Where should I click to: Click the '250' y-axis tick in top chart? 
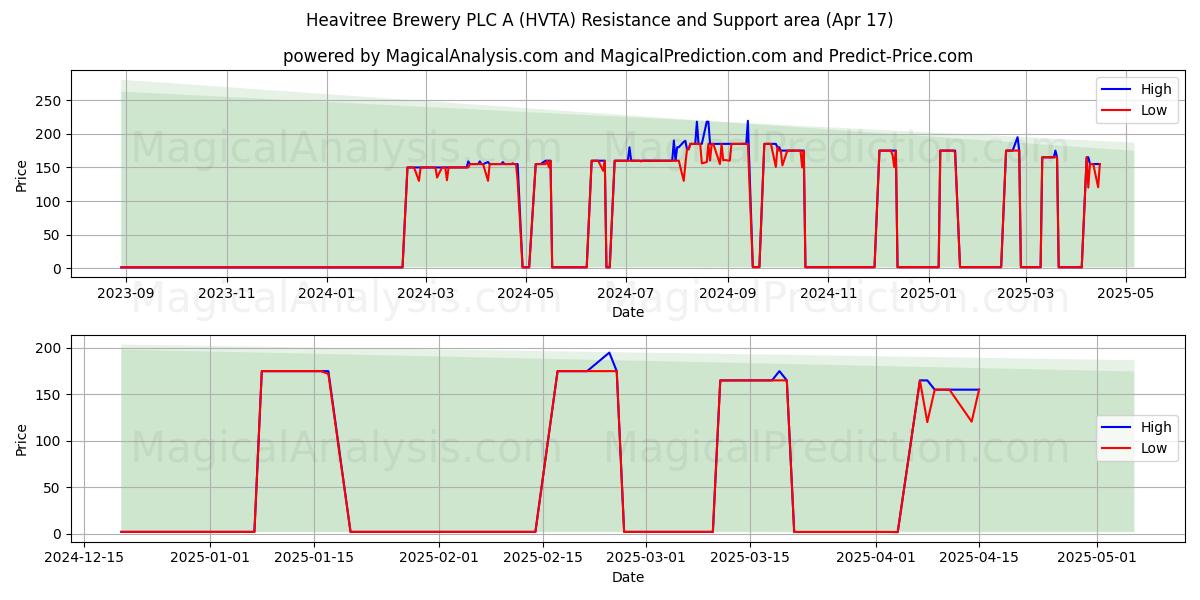click(x=50, y=101)
